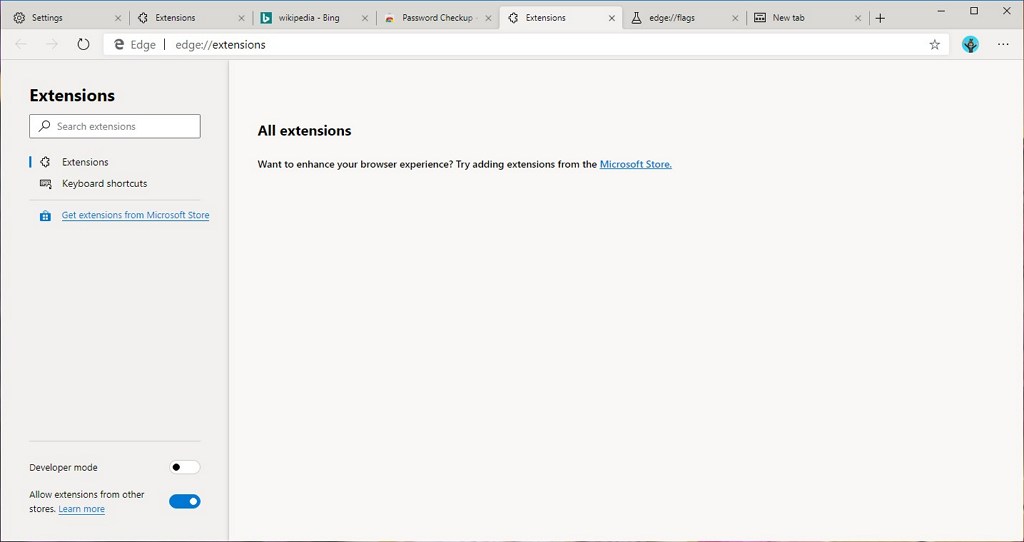The width and height of the screenshot is (1024, 542).
Task: Disable Allow extensions from other stores
Action: [x=185, y=502]
